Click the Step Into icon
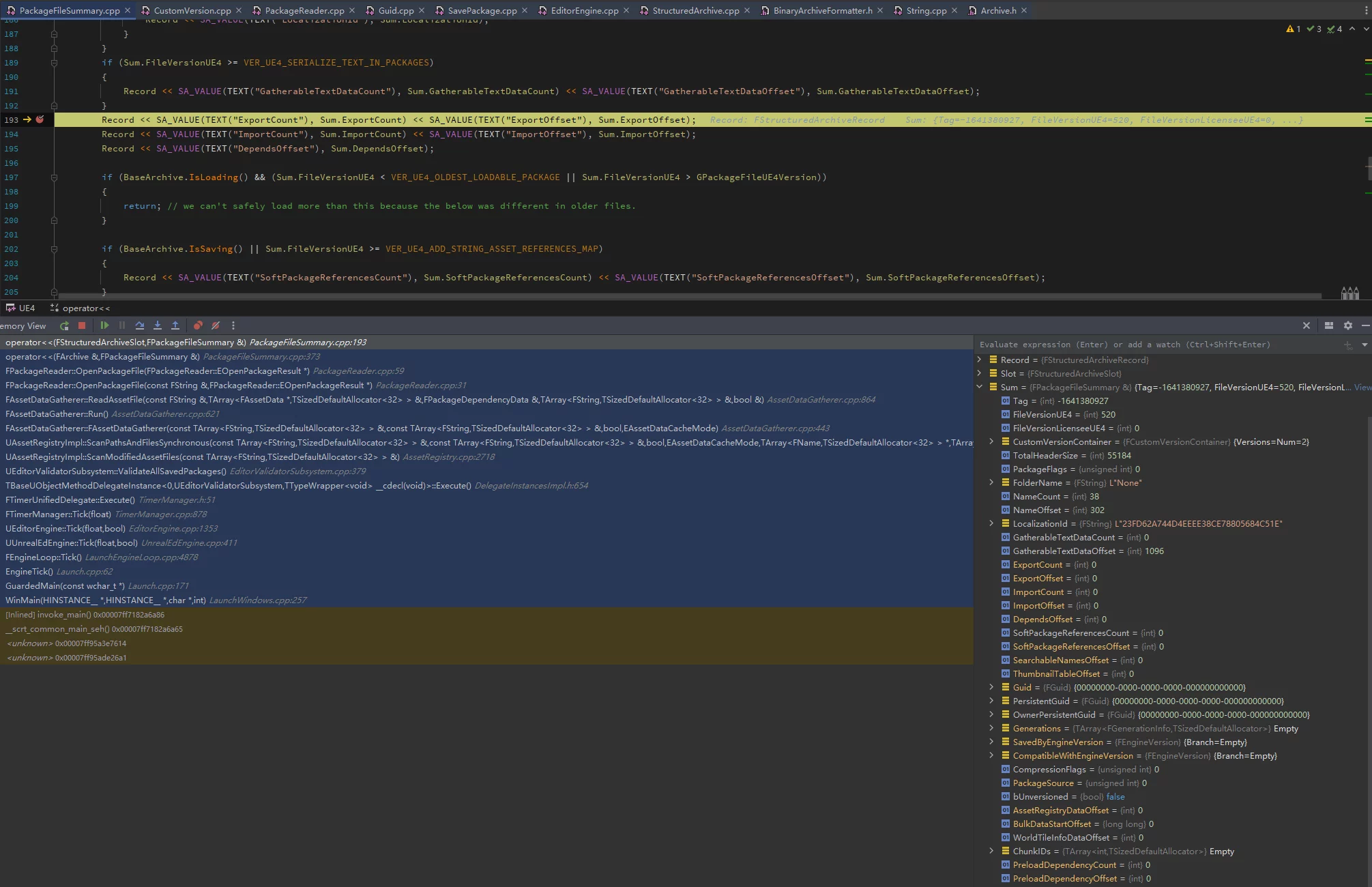This screenshot has height=887, width=1372. (x=158, y=326)
